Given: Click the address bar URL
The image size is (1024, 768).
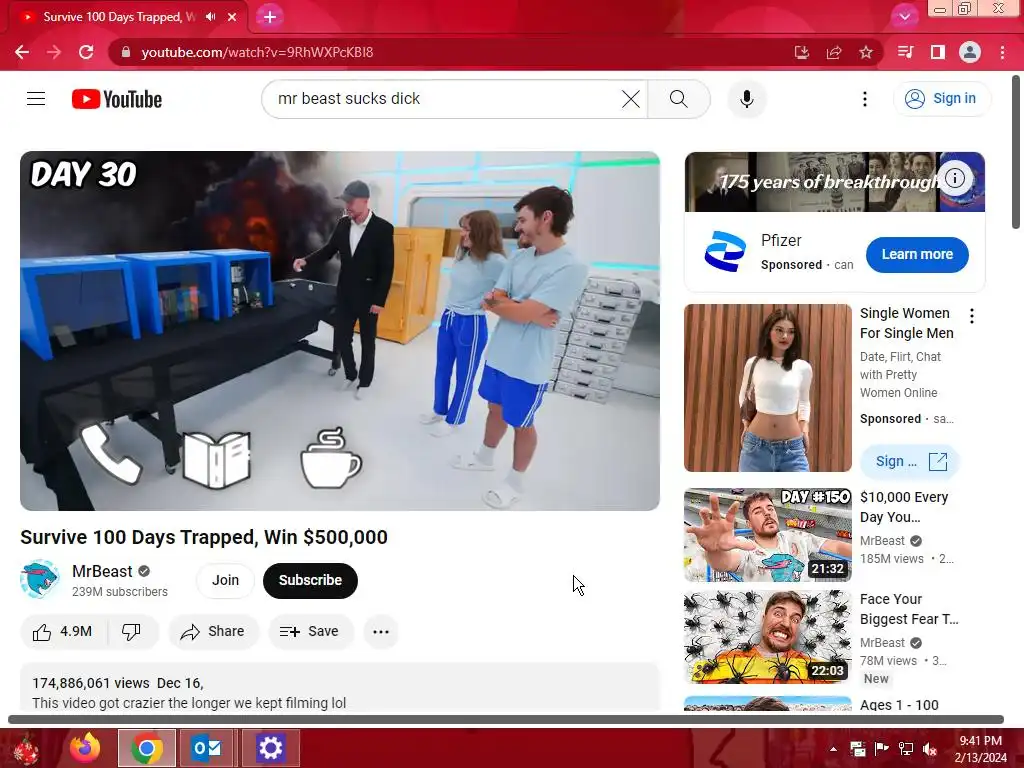Looking at the screenshot, I should [257, 52].
